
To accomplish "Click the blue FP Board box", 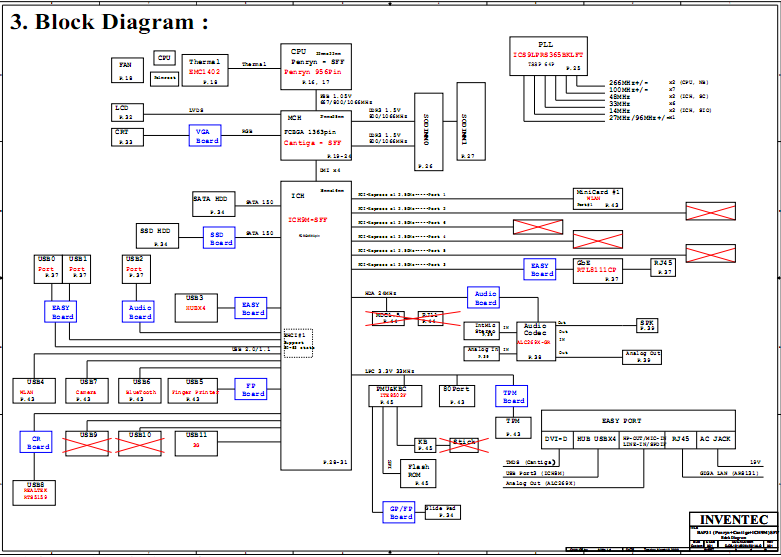I will (x=251, y=389).
